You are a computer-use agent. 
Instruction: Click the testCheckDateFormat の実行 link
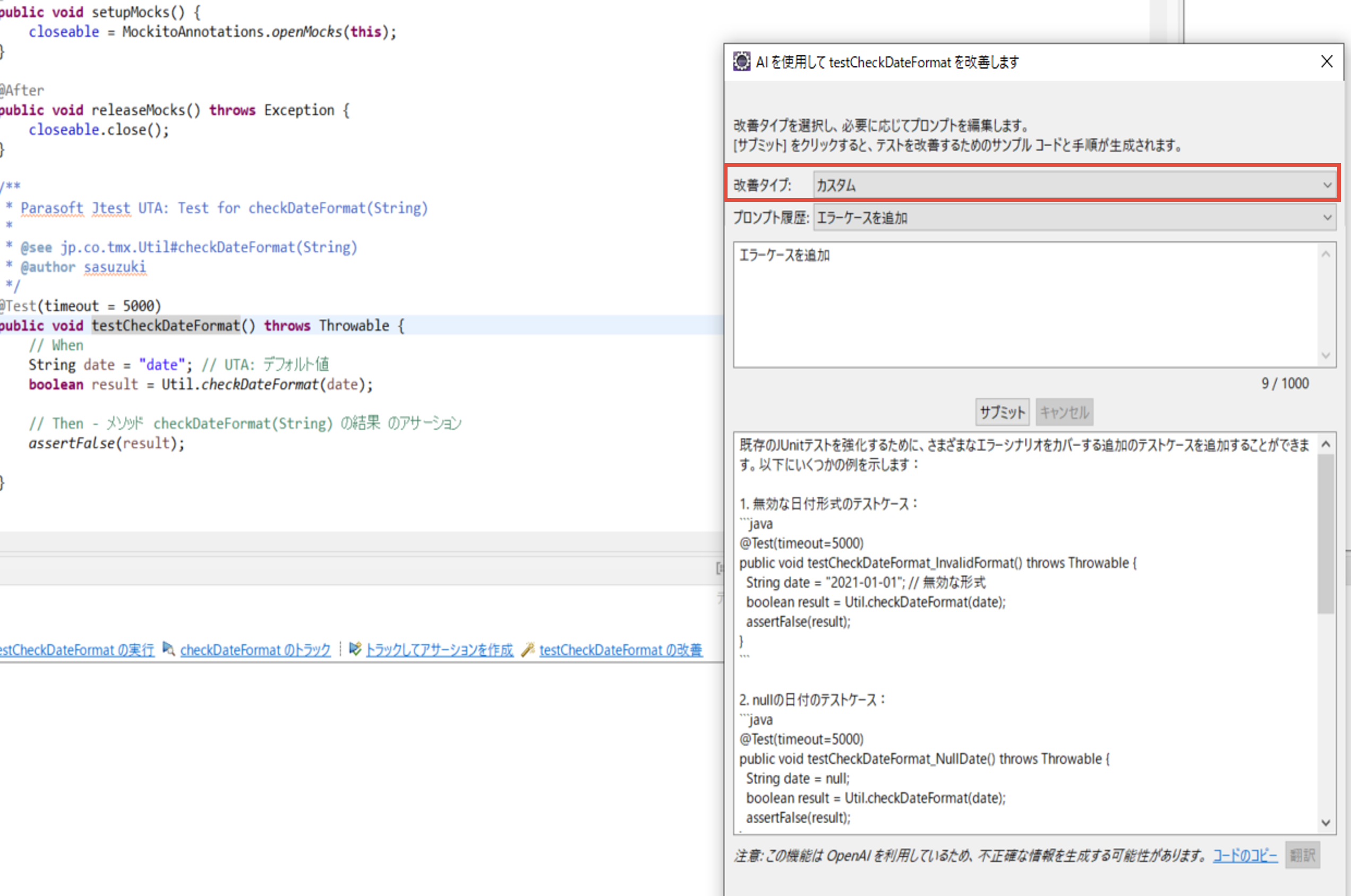77,650
